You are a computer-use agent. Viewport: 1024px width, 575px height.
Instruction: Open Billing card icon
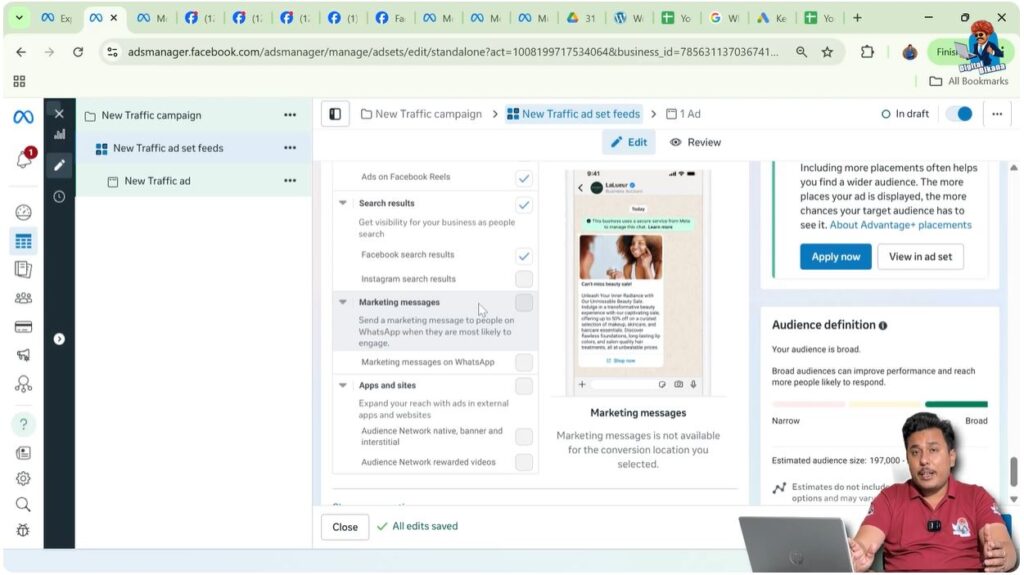pyautogui.click(x=24, y=327)
